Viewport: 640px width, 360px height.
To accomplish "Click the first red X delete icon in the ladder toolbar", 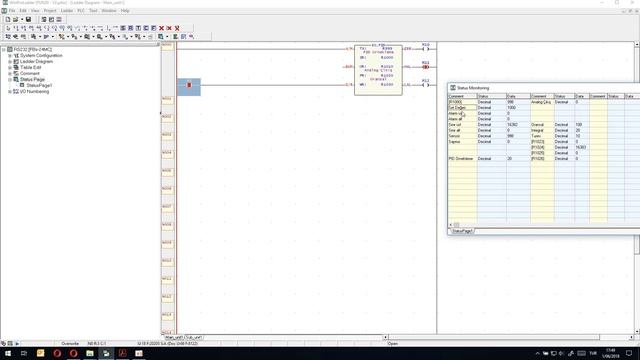I will click(161, 28).
